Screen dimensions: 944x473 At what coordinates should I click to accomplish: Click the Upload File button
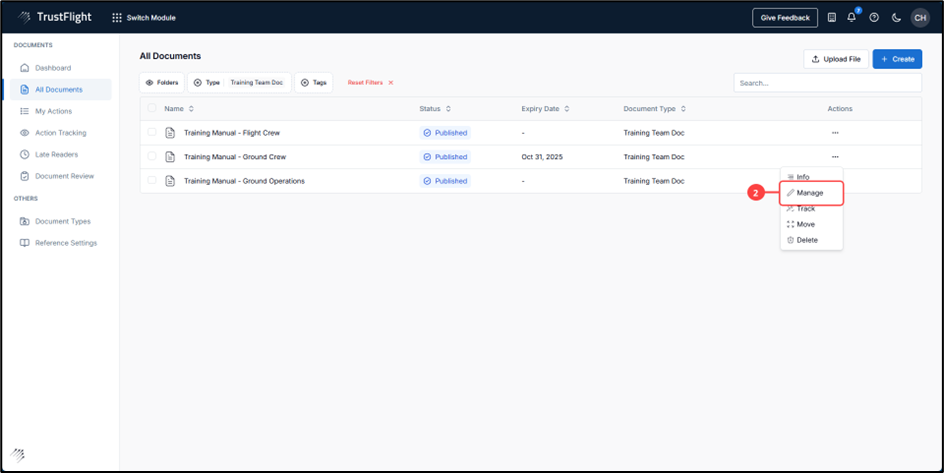coord(835,59)
